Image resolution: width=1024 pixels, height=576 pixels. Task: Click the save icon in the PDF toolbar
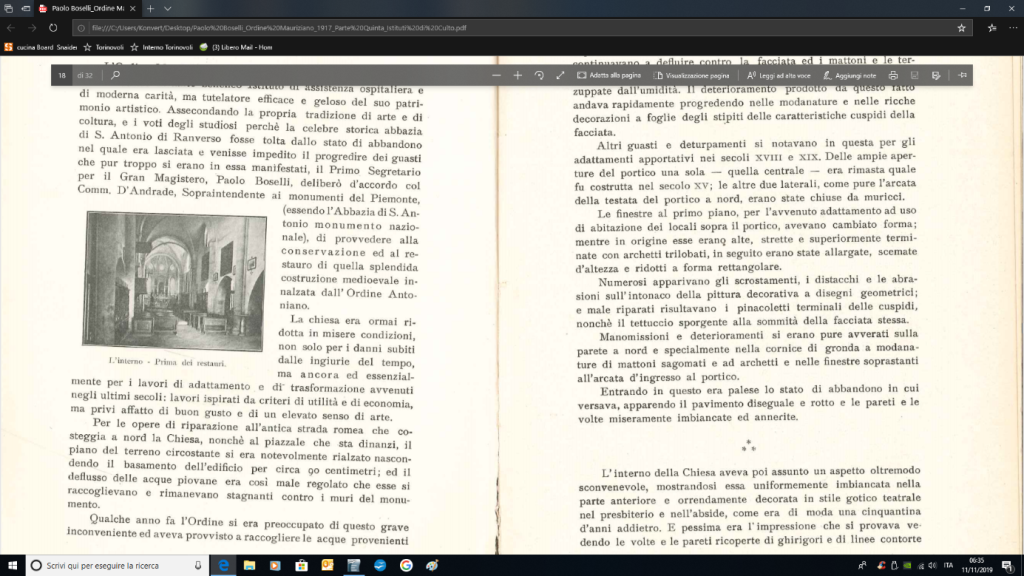[914, 75]
